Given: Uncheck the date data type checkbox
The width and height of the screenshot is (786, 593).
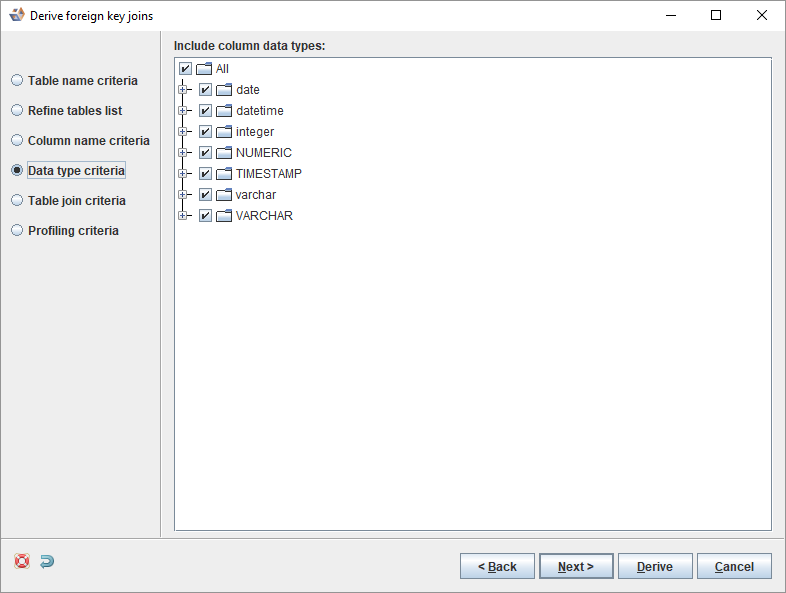Looking at the screenshot, I should [x=205, y=90].
